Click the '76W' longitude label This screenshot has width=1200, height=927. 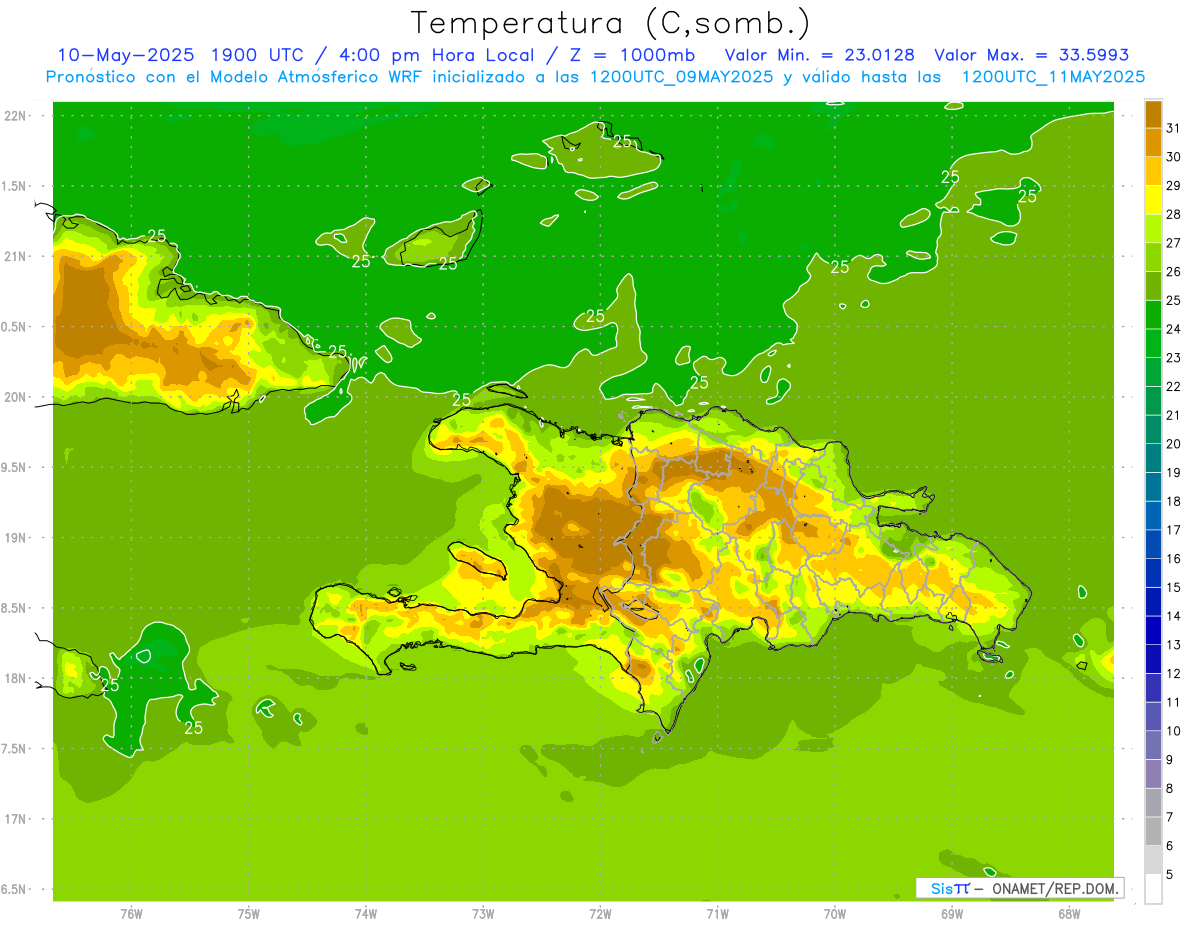[131, 913]
